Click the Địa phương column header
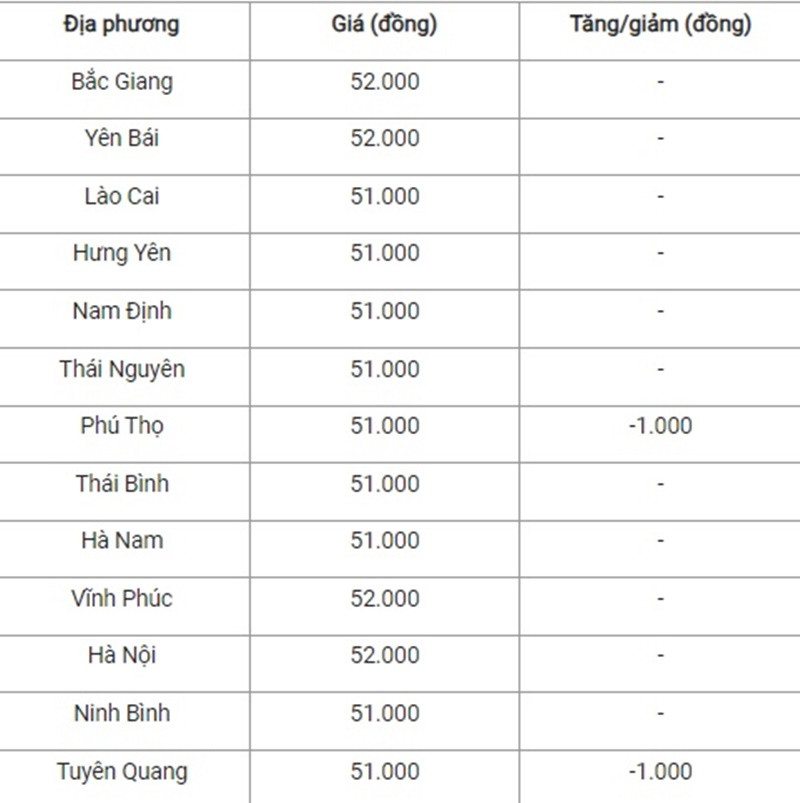This screenshot has width=800, height=803. (x=121, y=25)
